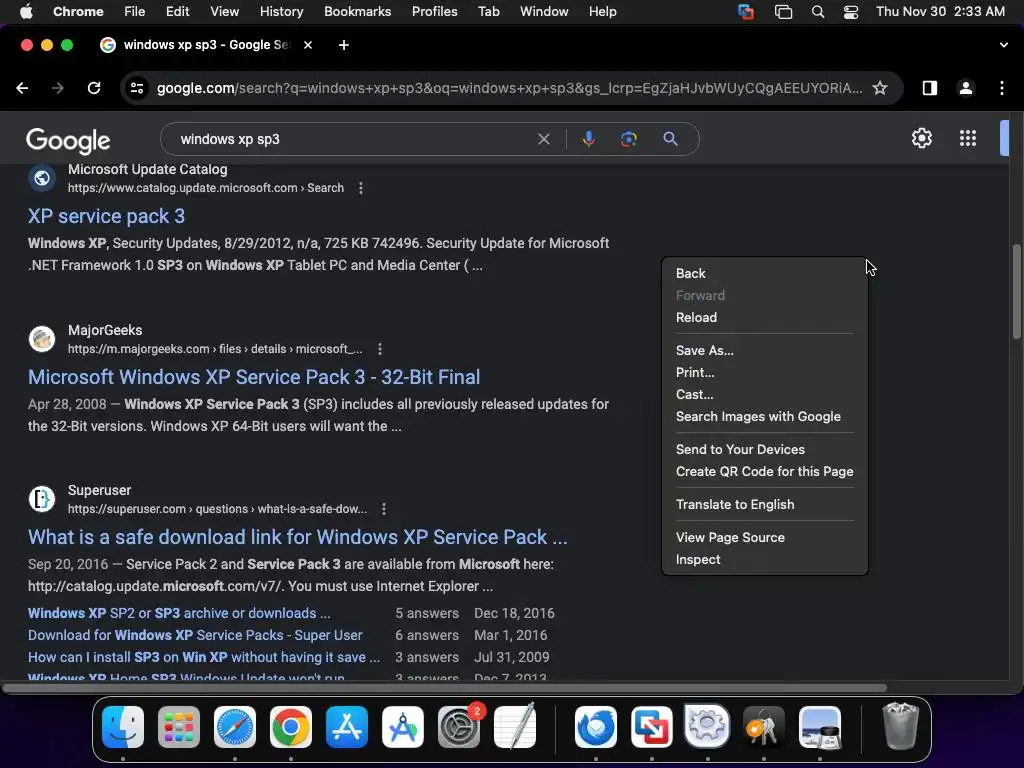Select Save As... in the context menu
This screenshot has width=1024, height=768.
coord(765,351)
